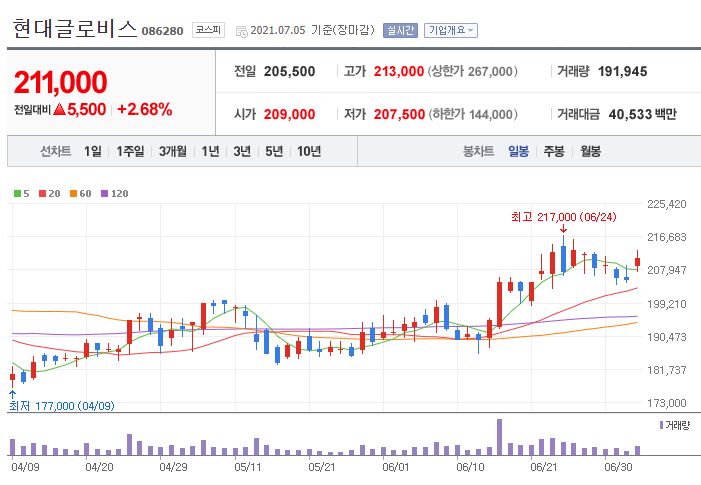This screenshot has height=485, width=701.
Task: Click the orange 60-day moving average swatch
Action: click(74, 194)
